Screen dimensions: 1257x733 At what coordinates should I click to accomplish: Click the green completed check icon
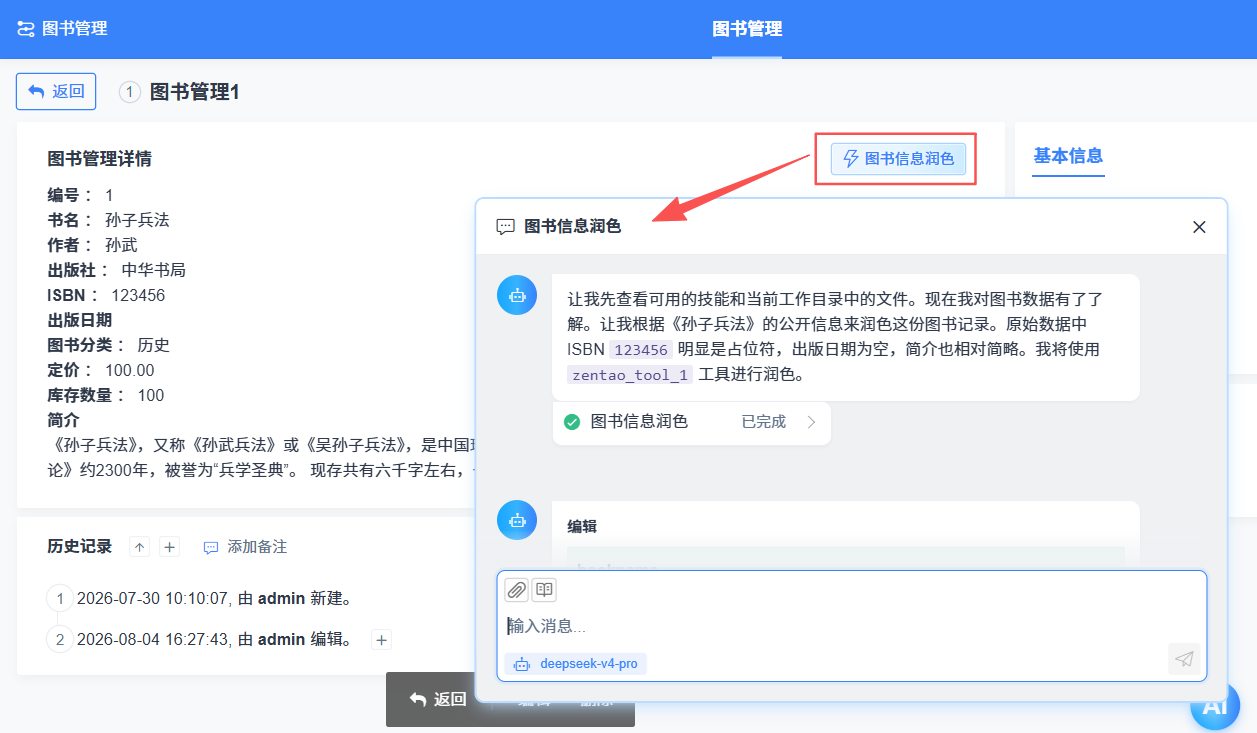572,422
